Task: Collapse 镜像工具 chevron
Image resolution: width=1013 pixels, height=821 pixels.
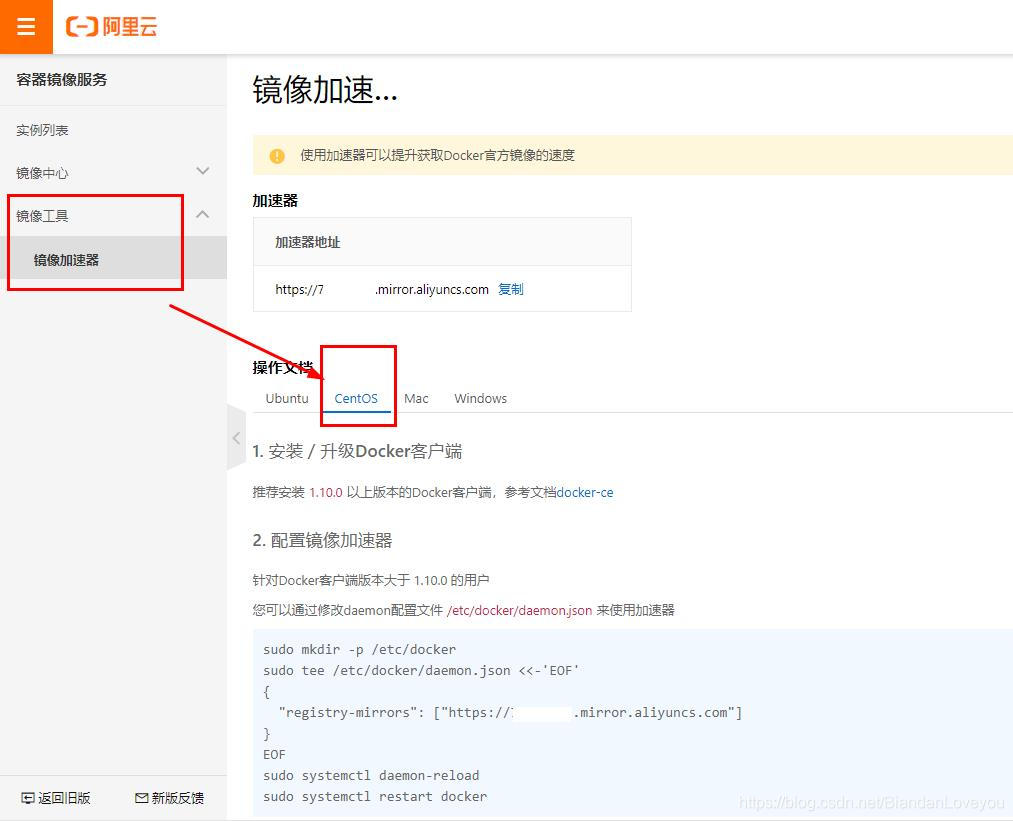Action: pos(203,214)
